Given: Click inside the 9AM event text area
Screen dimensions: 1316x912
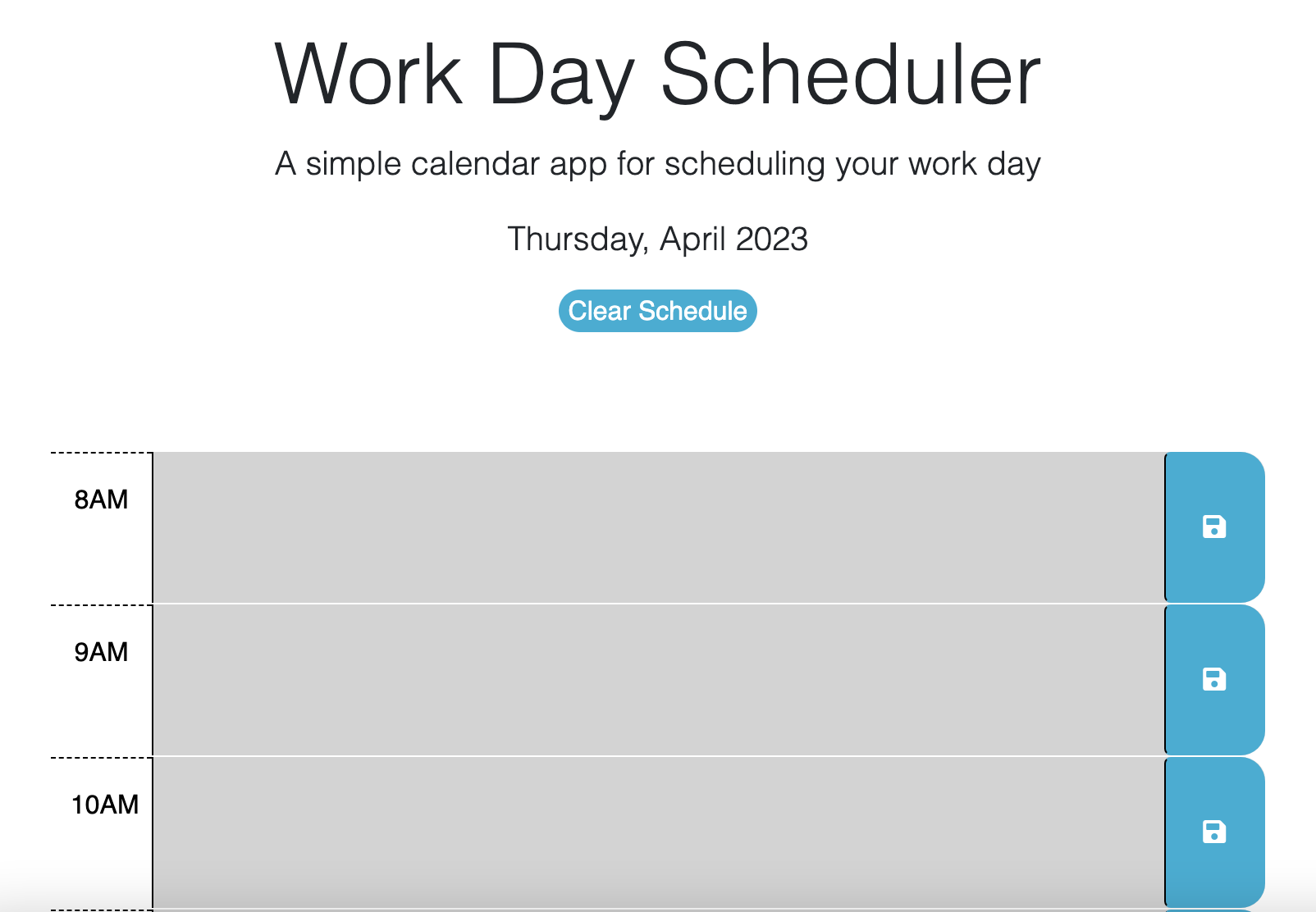Looking at the screenshot, I should (x=656, y=679).
